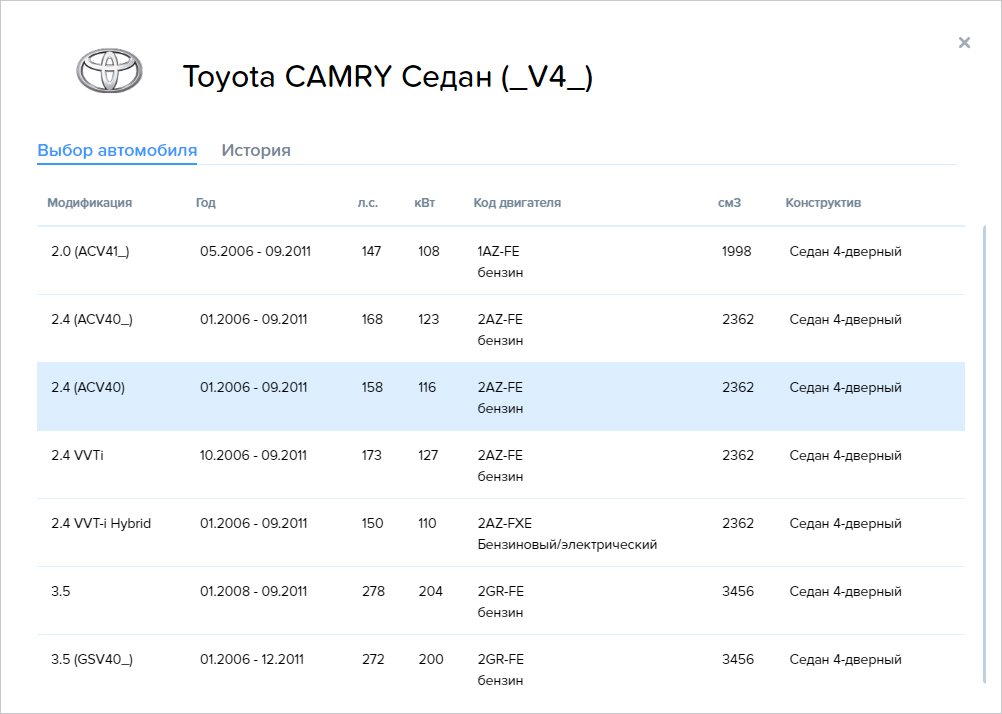Viewport: 1002px width, 714px height.
Task: Click Седан 4-дверный in the 1AZ-FE row
Action: click(x=845, y=251)
